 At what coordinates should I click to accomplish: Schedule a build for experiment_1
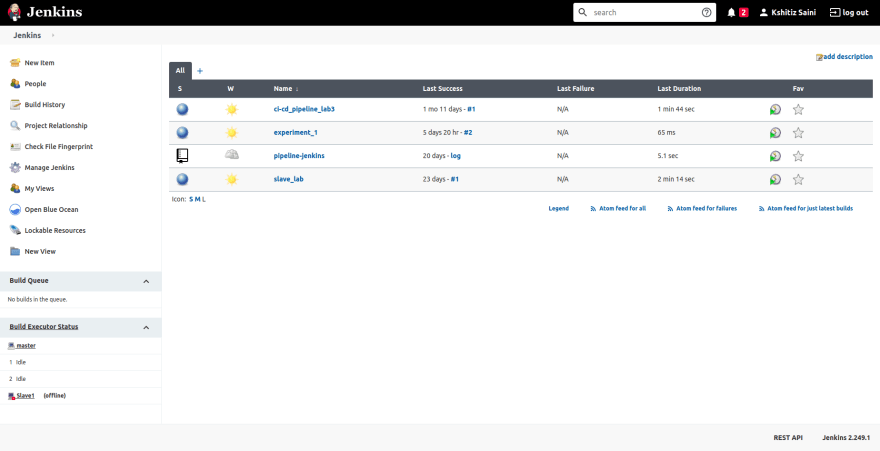(x=775, y=133)
